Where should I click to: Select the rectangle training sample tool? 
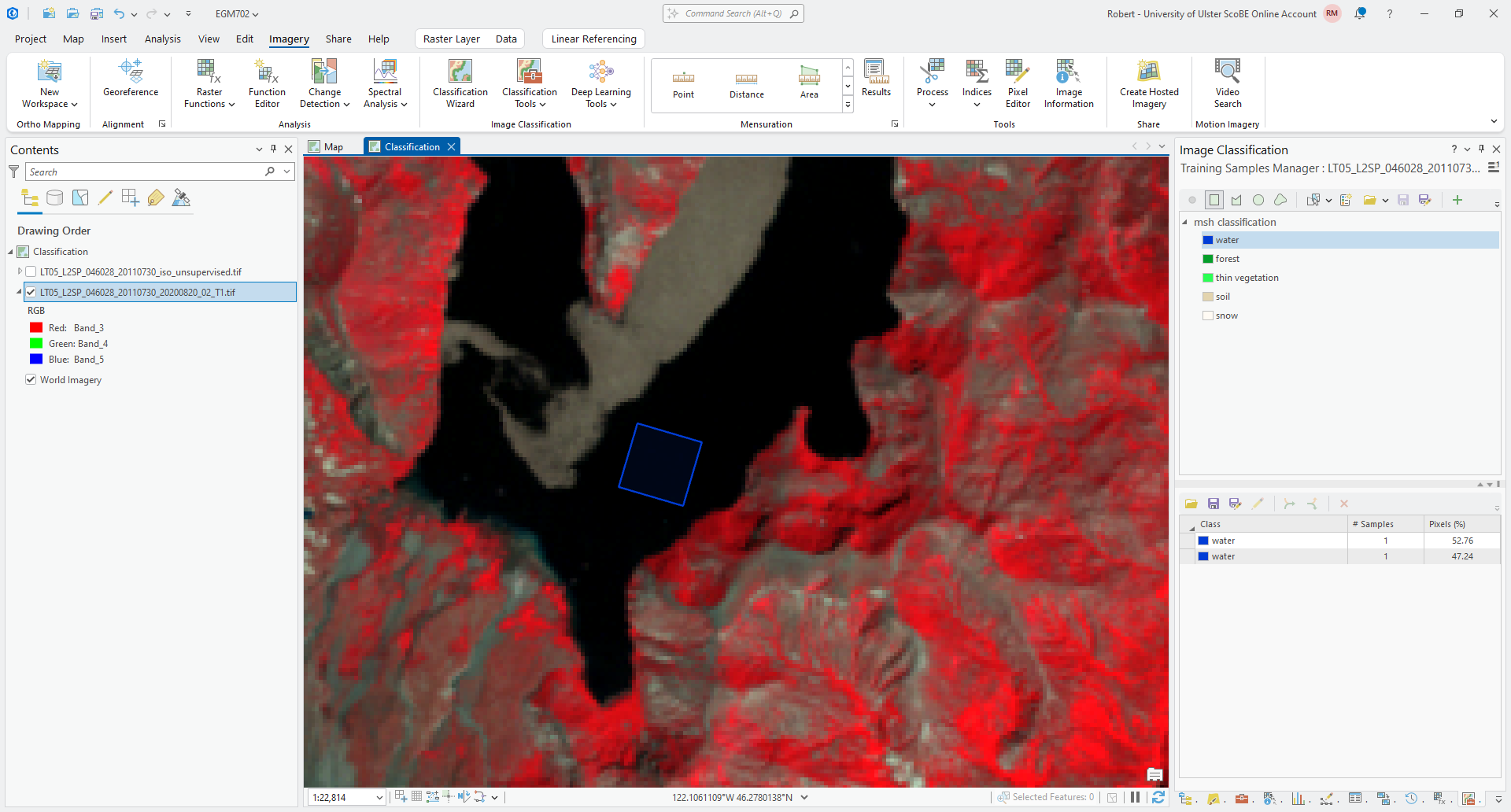click(1214, 200)
